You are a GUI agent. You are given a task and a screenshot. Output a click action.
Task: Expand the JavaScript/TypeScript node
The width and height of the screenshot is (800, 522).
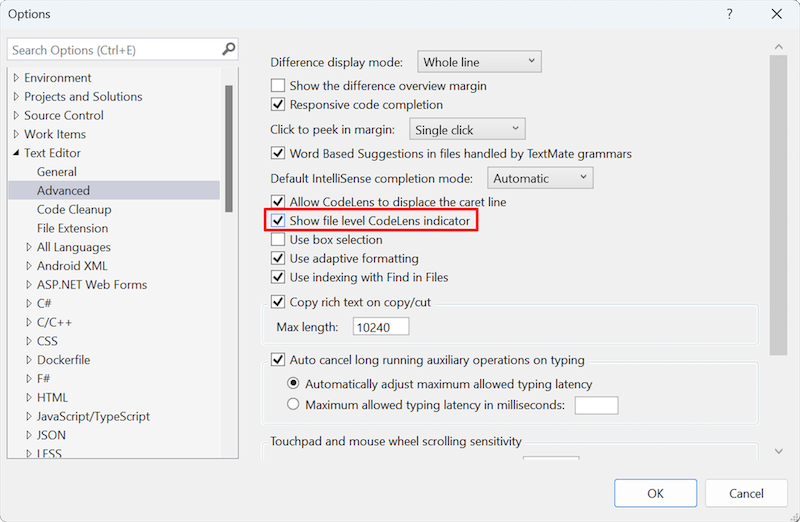click(x=29, y=416)
